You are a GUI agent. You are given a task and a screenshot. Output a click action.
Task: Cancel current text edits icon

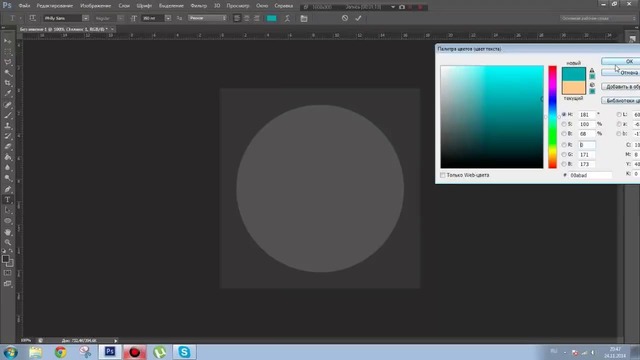[x=345, y=18]
